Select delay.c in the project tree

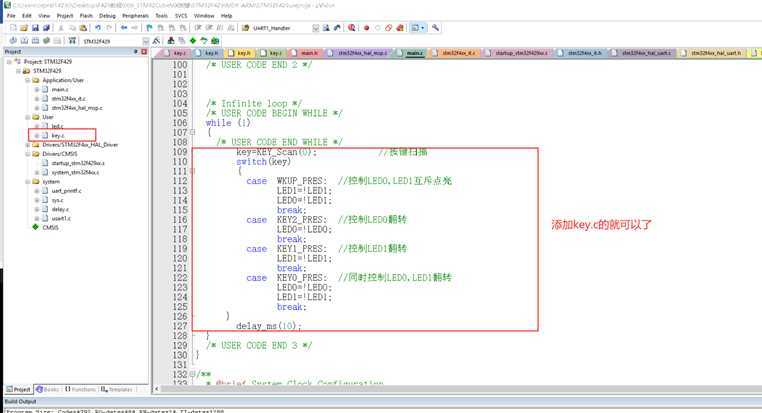click(x=60, y=209)
